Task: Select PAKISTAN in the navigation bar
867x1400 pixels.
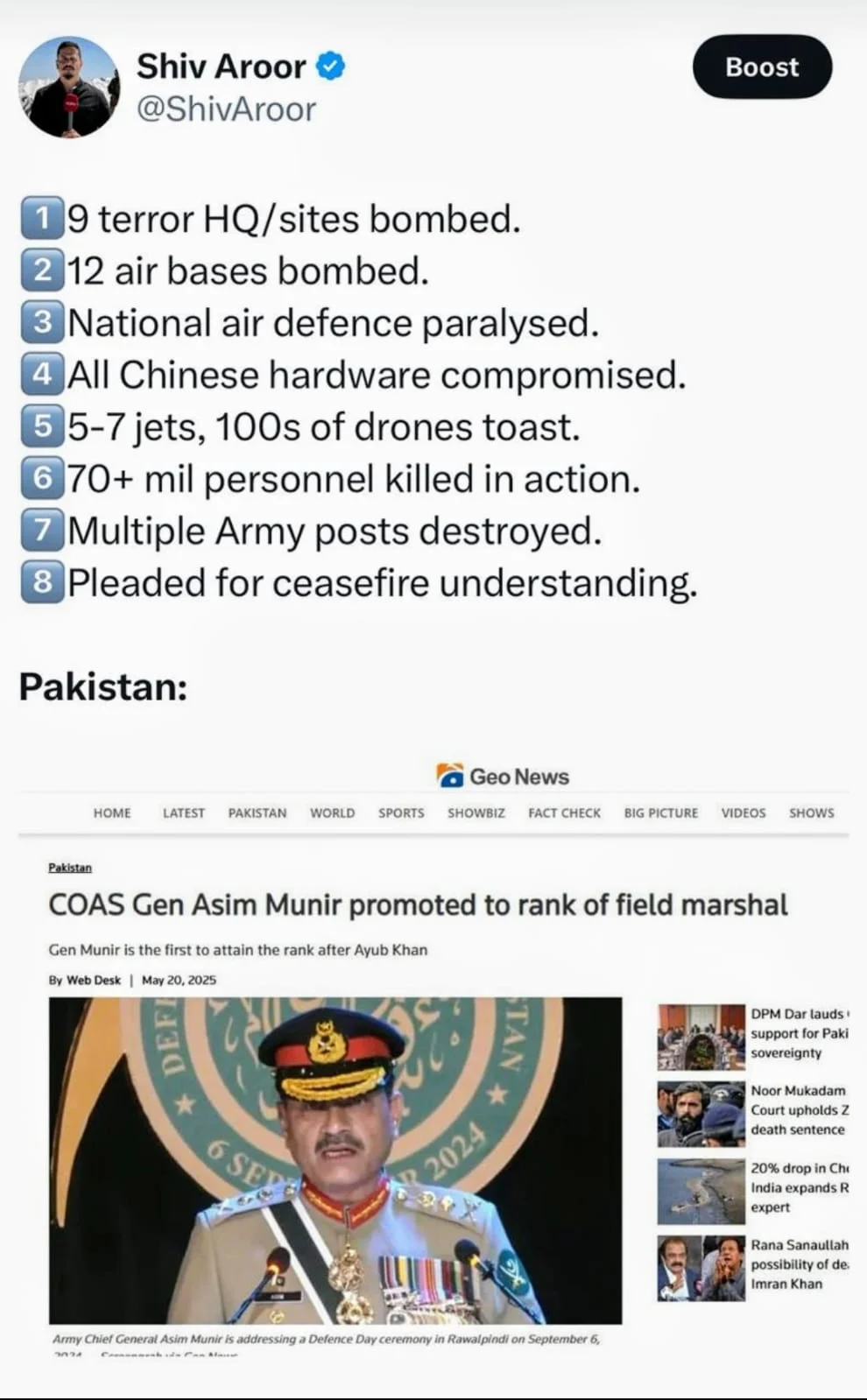Action: (x=257, y=813)
